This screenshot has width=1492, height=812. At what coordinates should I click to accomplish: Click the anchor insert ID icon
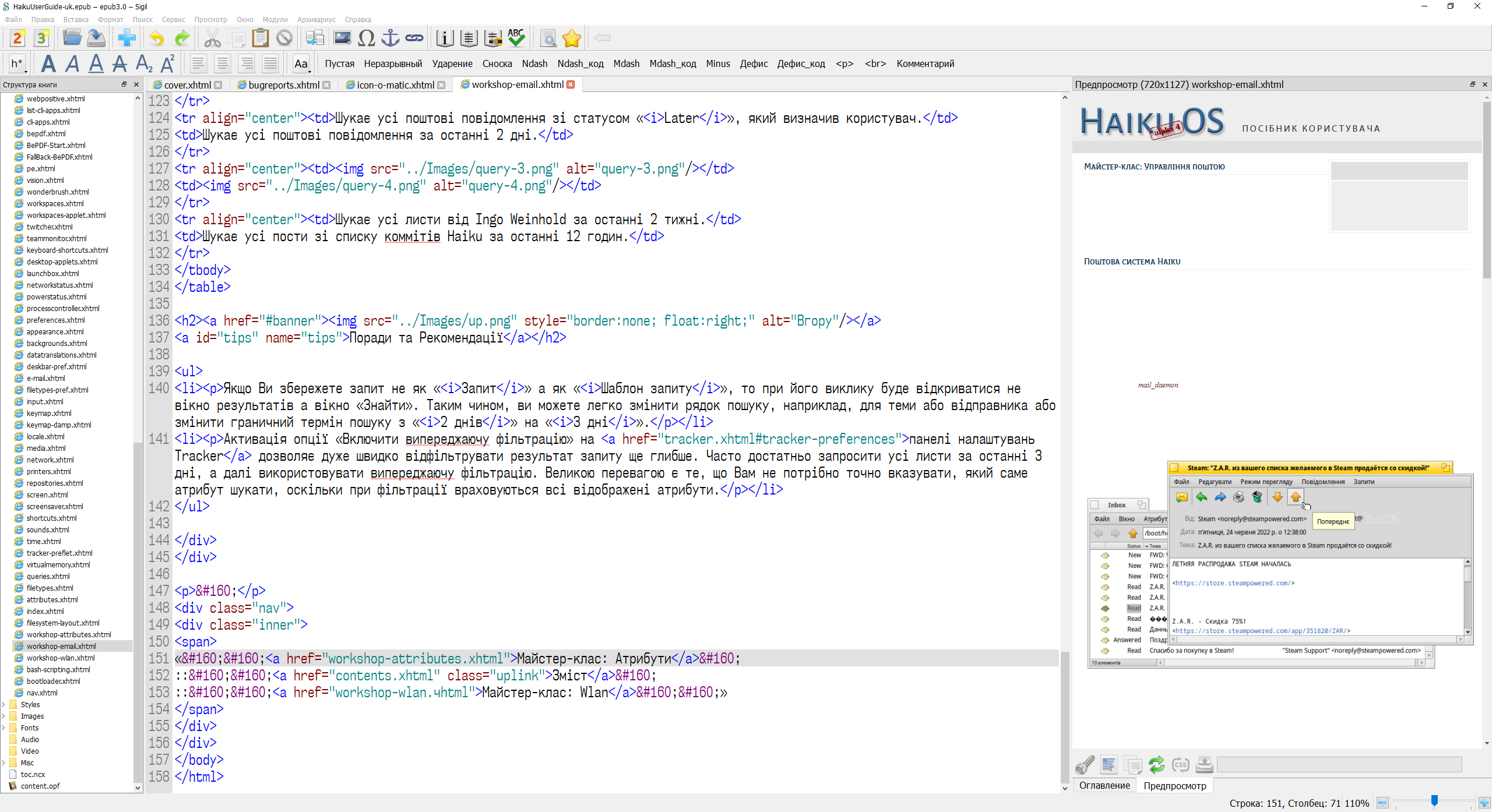point(390,38)
